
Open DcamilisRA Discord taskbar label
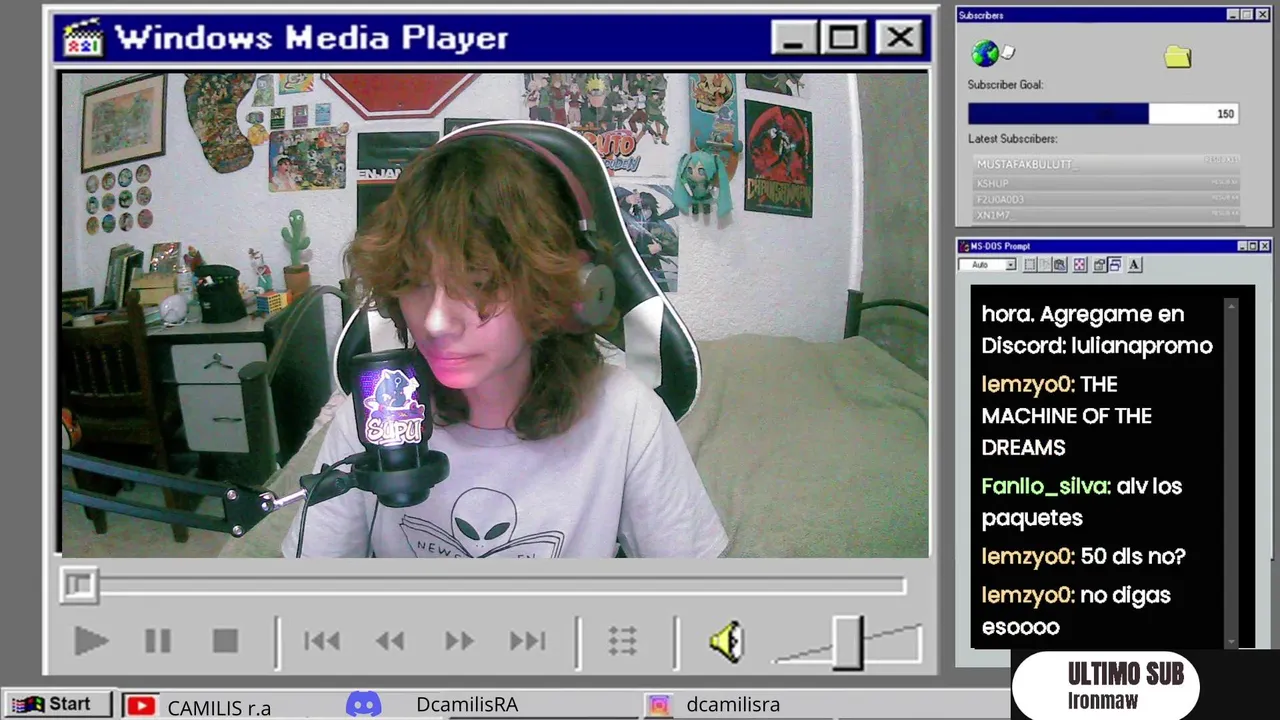click(x=467, y=705)
